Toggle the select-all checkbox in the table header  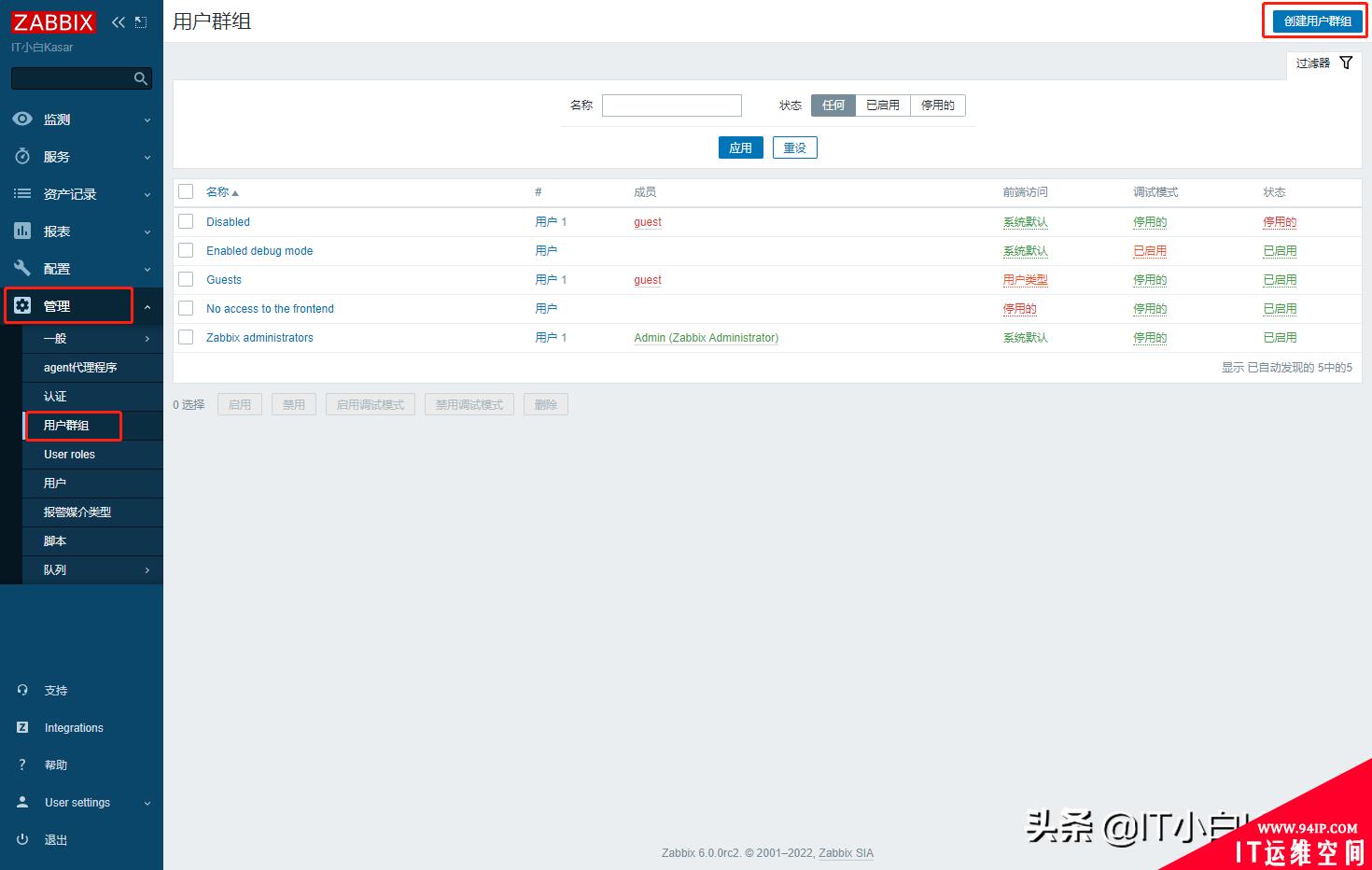186,191
